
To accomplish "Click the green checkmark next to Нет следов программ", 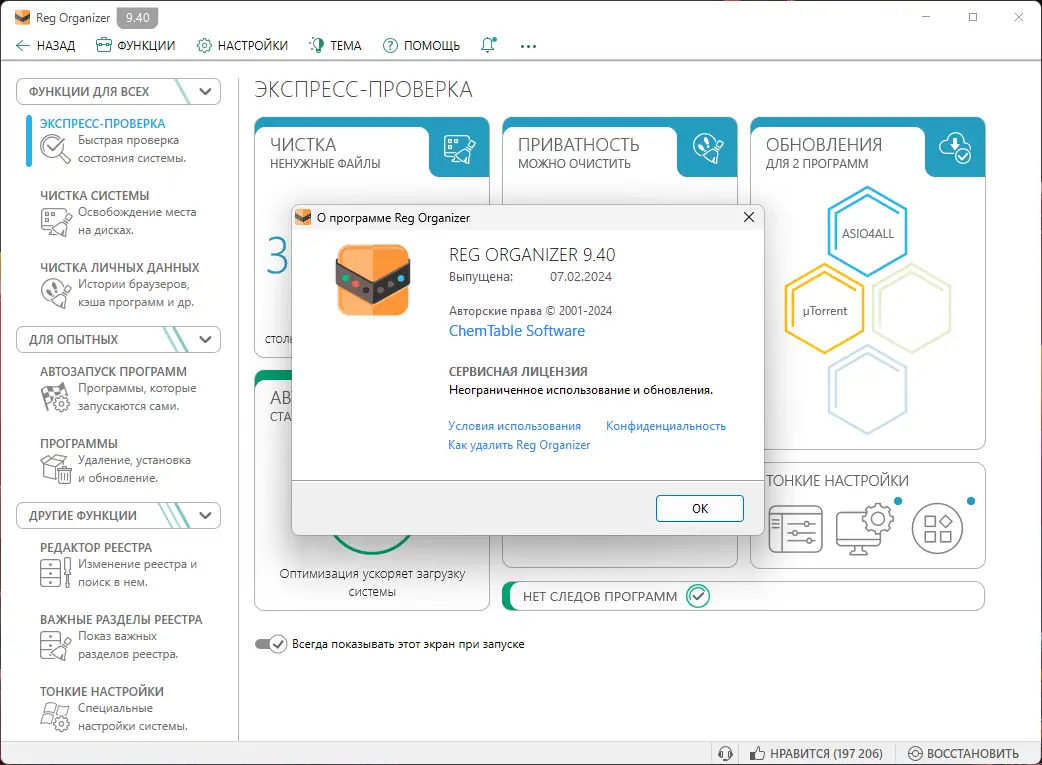I will pos(698,596).
